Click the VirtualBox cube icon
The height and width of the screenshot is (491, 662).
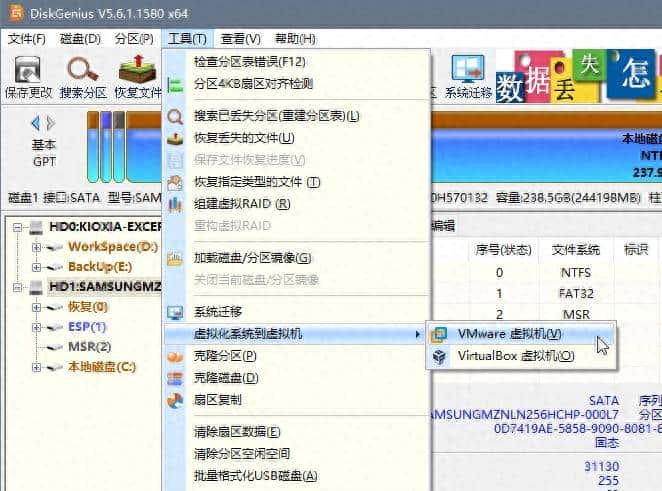pos(439,356)
